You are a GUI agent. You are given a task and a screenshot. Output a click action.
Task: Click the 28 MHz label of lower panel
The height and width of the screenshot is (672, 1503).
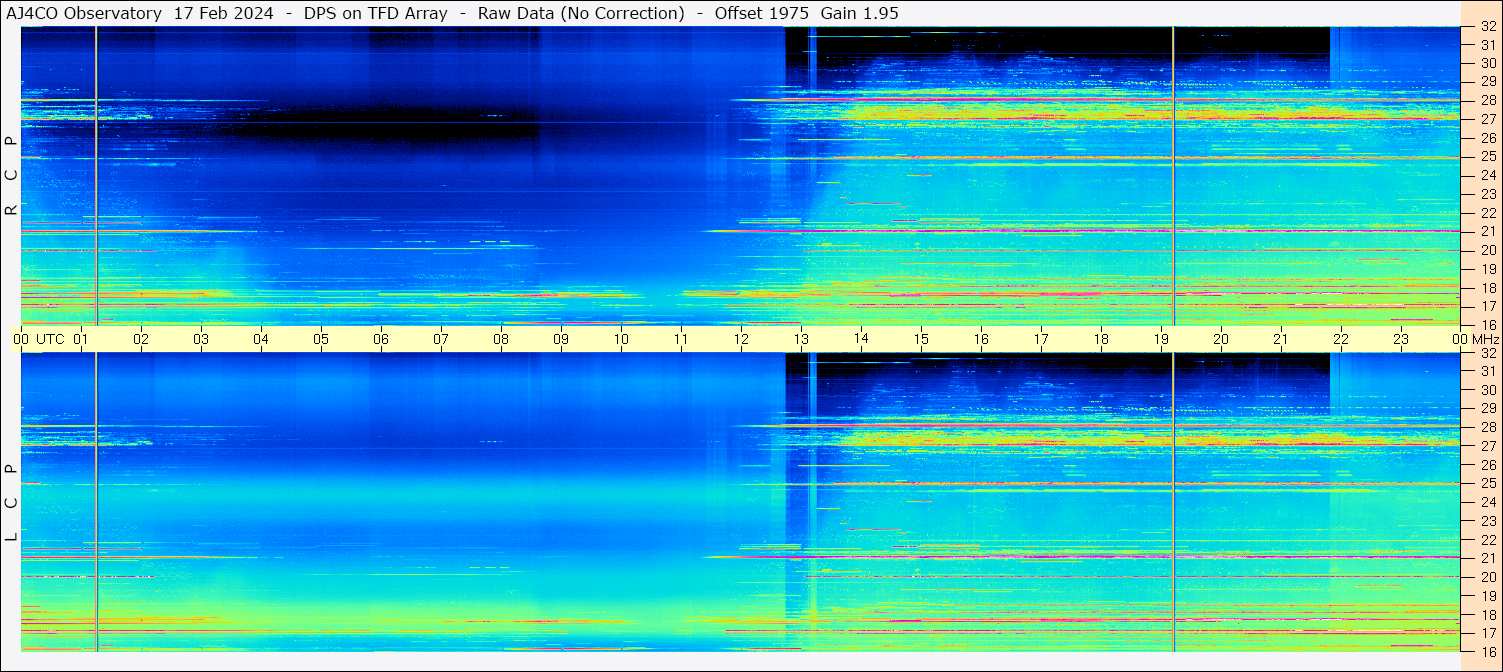pos(1487,427)
